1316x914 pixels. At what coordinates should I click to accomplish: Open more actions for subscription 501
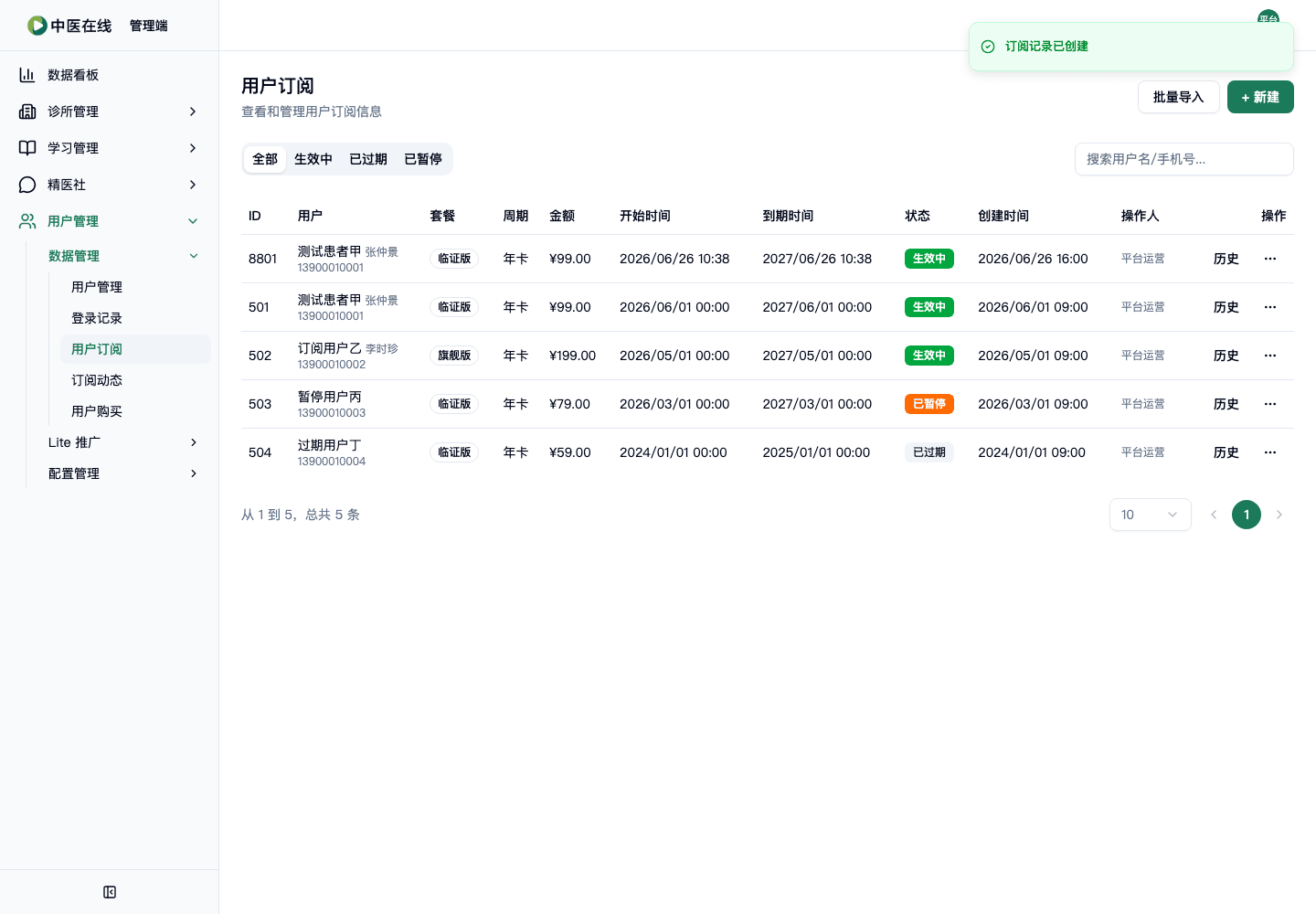point(1270,307)
